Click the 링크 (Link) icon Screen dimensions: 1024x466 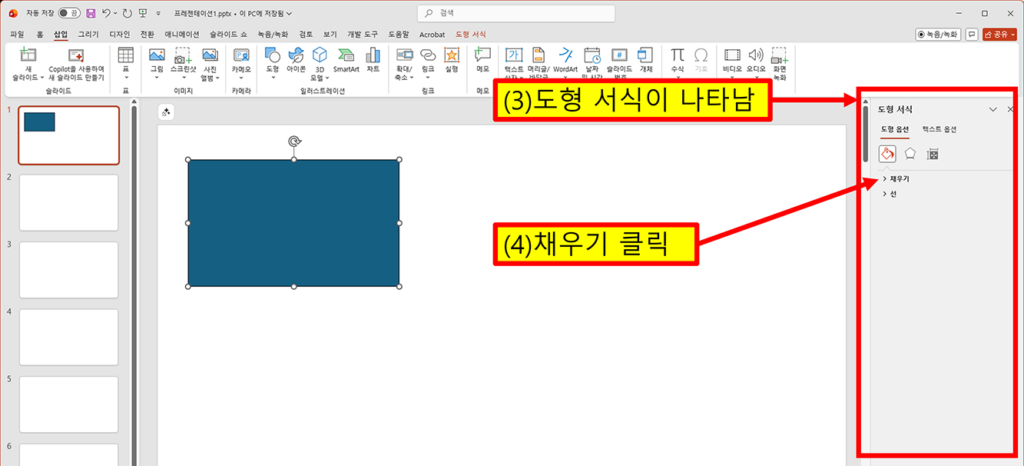428,55
